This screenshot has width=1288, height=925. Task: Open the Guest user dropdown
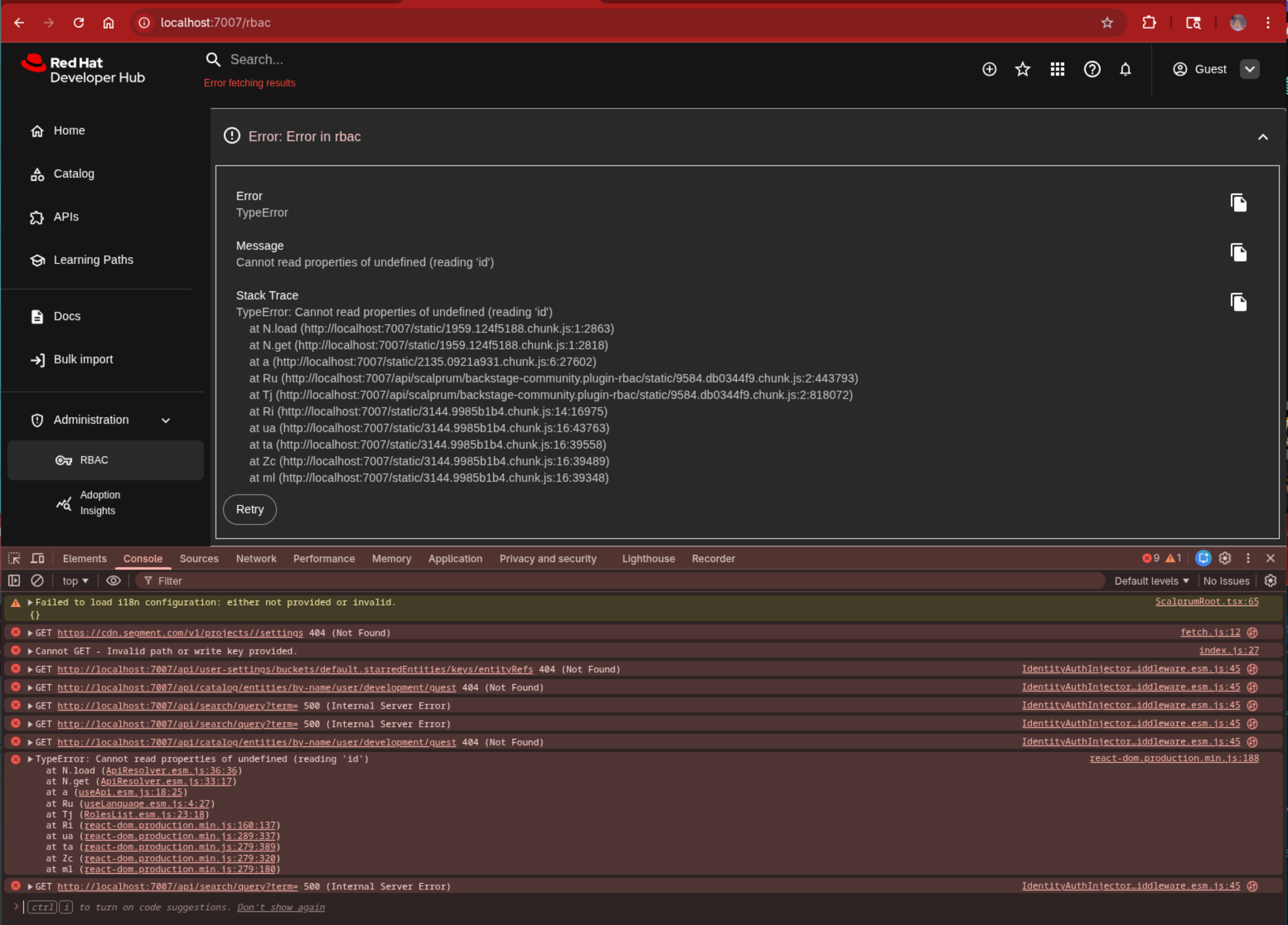click(x=1249, y=69)
